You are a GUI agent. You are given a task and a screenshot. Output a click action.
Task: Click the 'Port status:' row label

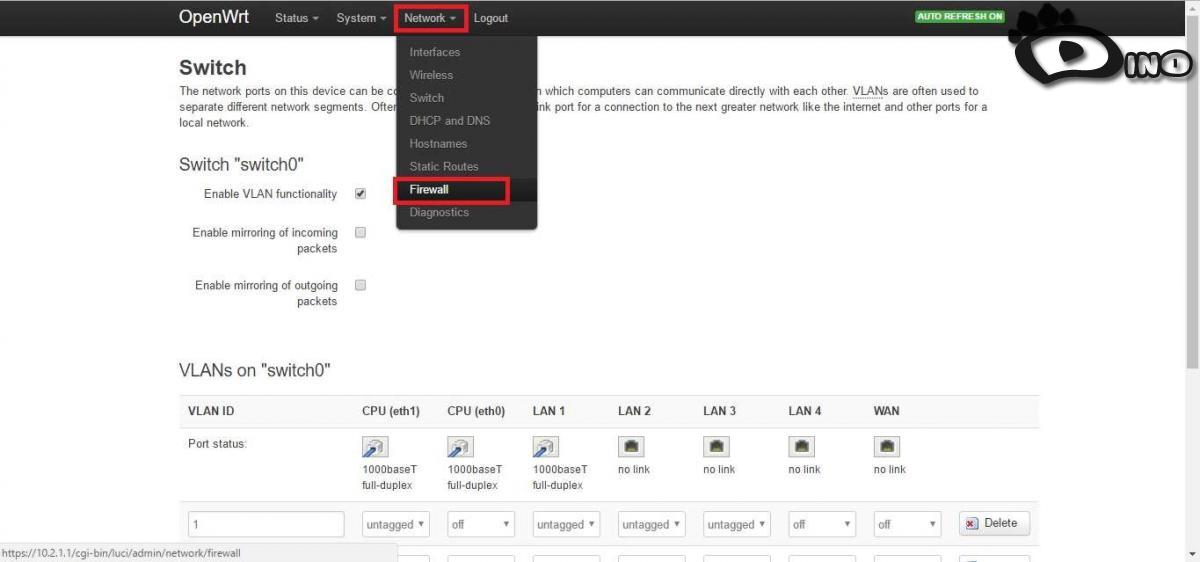click(x=217, y=444)
